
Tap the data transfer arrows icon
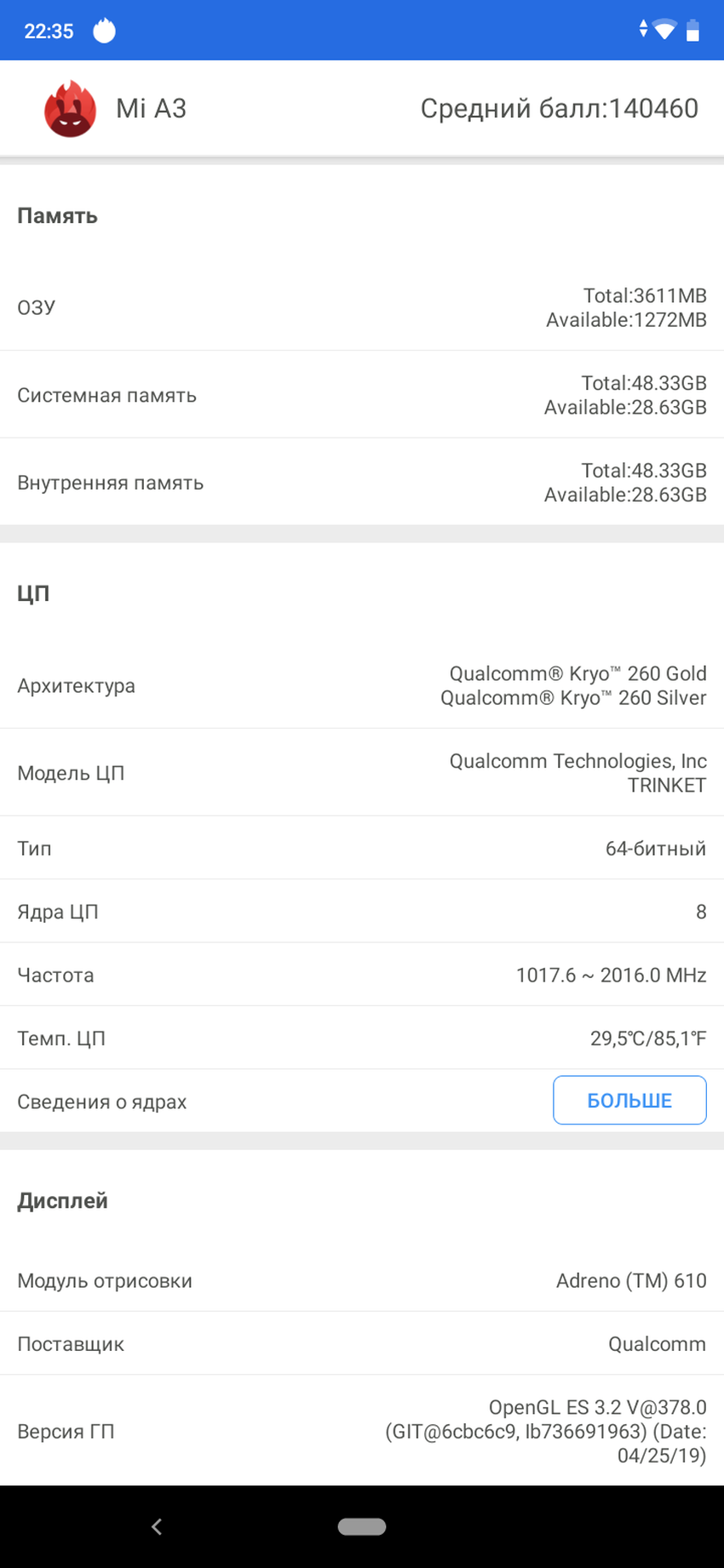[643, 30]
